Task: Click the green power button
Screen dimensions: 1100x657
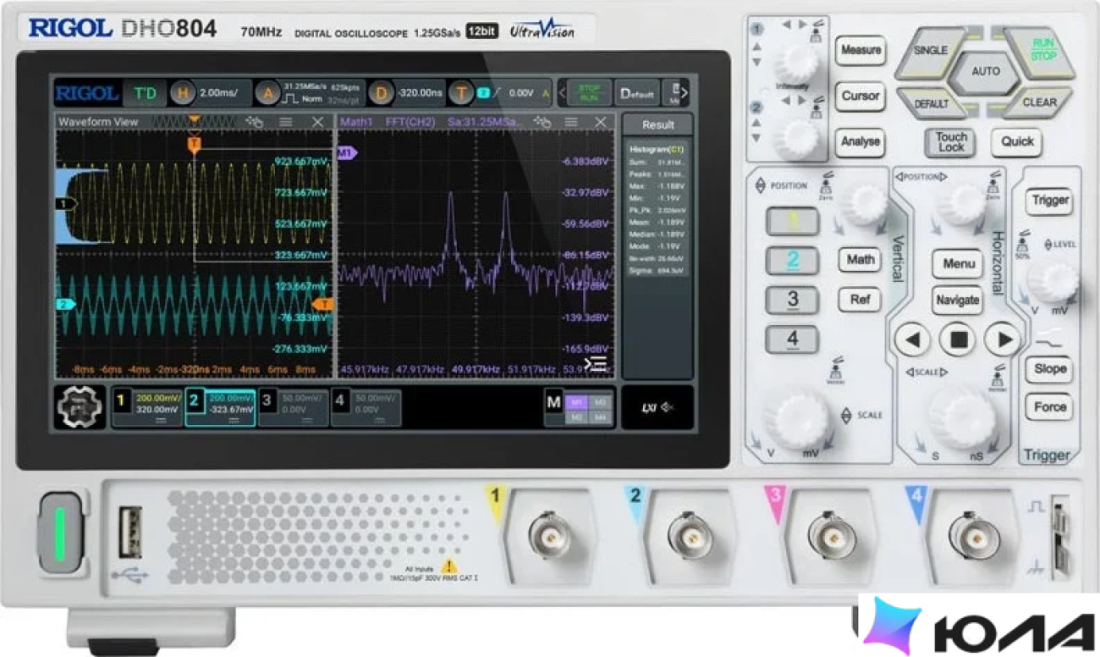Action: (x=61, y=533)
